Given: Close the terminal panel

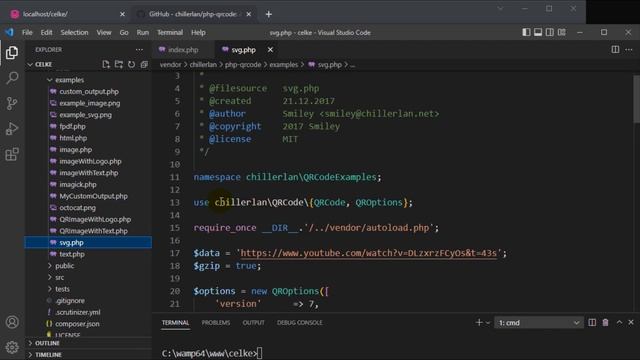Looking at the screenshot, I should pos(631,322).
